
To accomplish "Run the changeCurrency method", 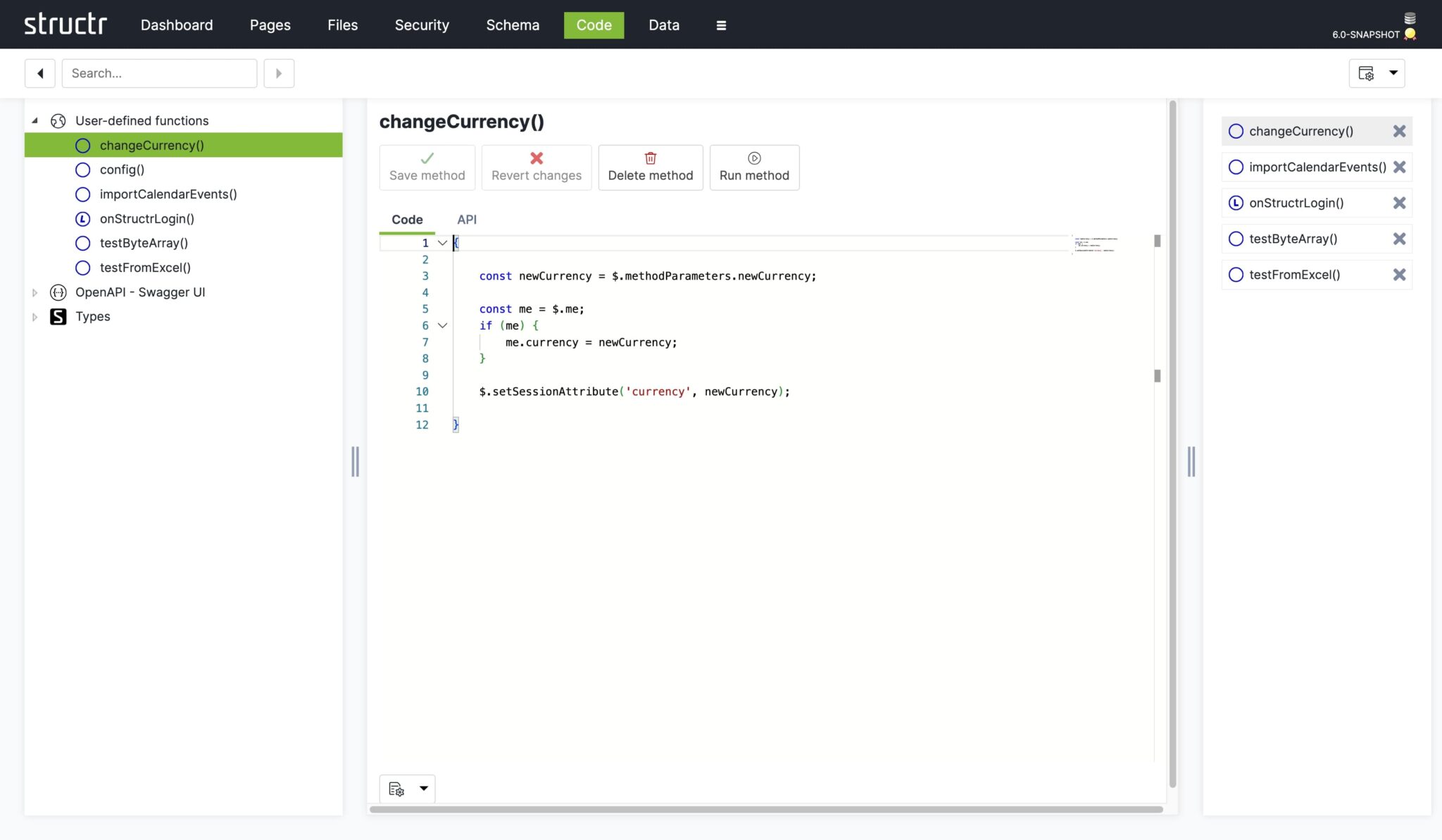I will 753,168.
